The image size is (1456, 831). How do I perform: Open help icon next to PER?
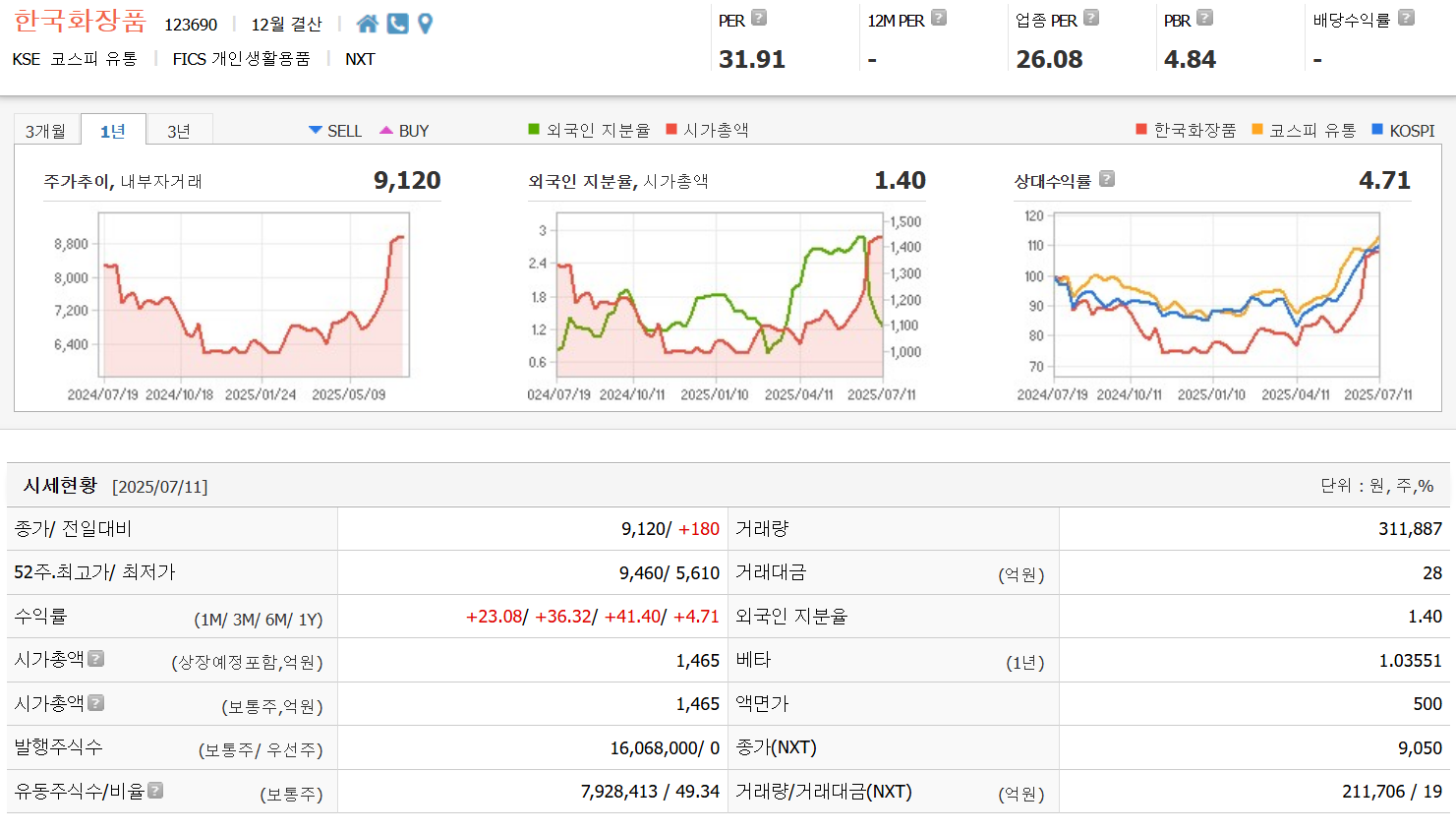coord(759,18)
